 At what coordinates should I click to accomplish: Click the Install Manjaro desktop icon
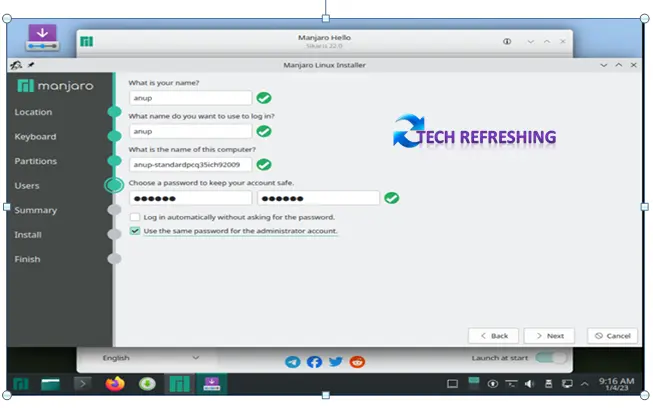(41, 37)
